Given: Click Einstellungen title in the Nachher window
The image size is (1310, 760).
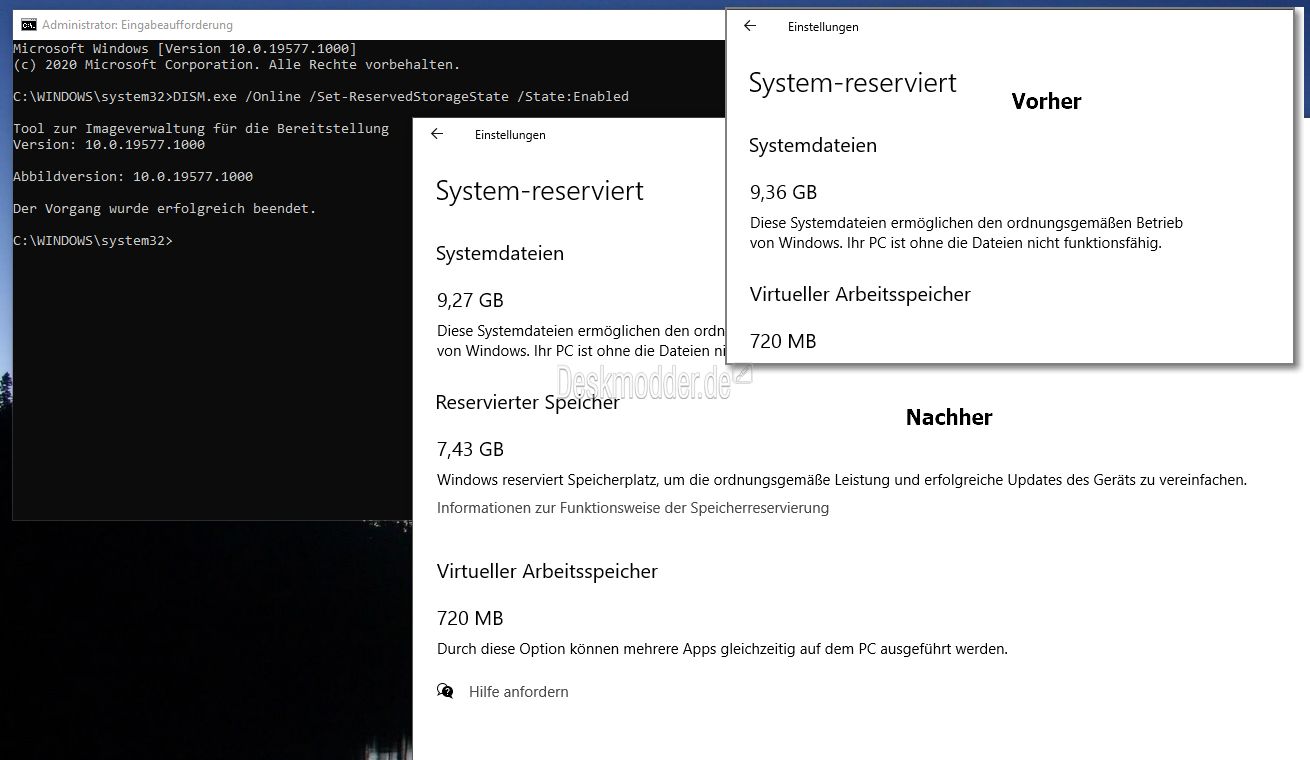Looking at the screenshot, I should [x=510, y=135].
